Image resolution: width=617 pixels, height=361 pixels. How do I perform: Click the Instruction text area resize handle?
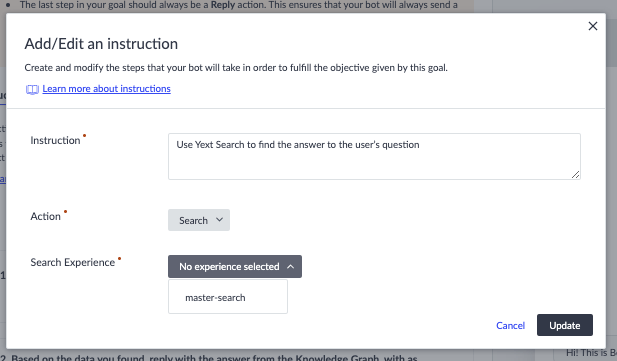pyautogui.click(x=575, y=174)
